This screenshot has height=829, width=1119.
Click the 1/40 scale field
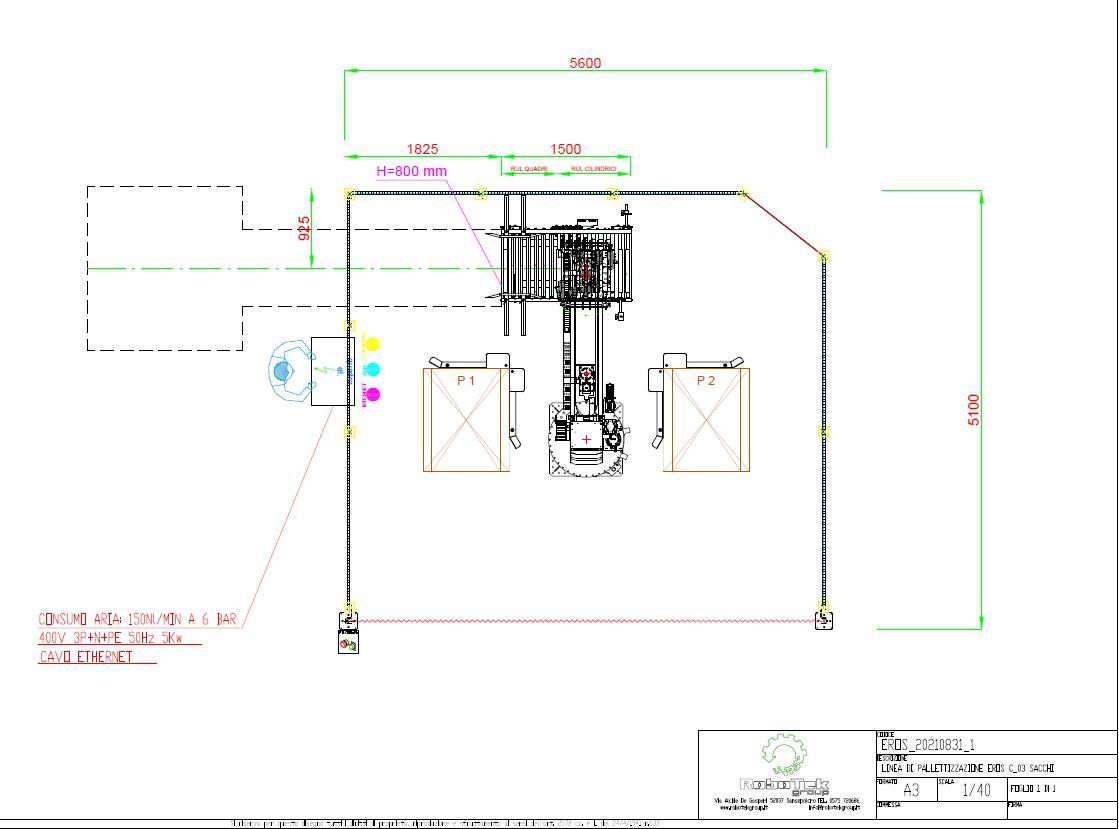point(975,790)
